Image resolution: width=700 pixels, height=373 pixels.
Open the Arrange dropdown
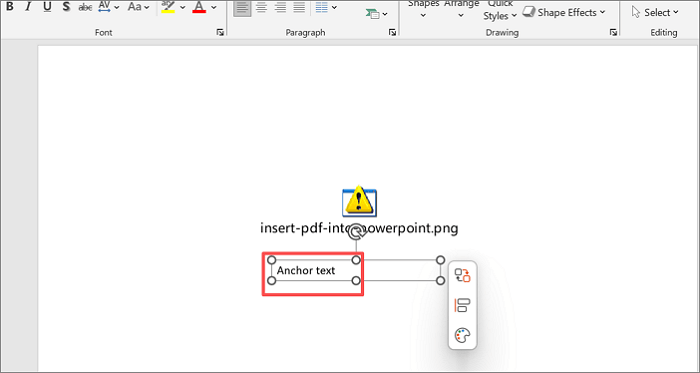point(461,10)
